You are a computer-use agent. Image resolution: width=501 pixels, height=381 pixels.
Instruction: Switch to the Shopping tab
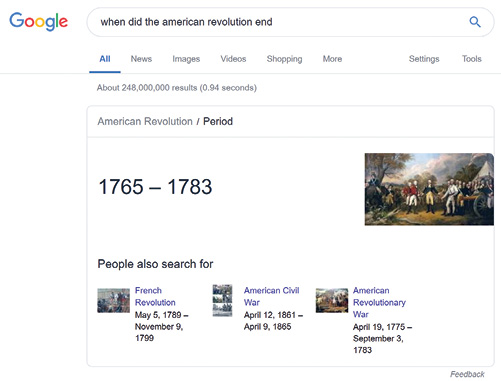[x=284, y=59]
